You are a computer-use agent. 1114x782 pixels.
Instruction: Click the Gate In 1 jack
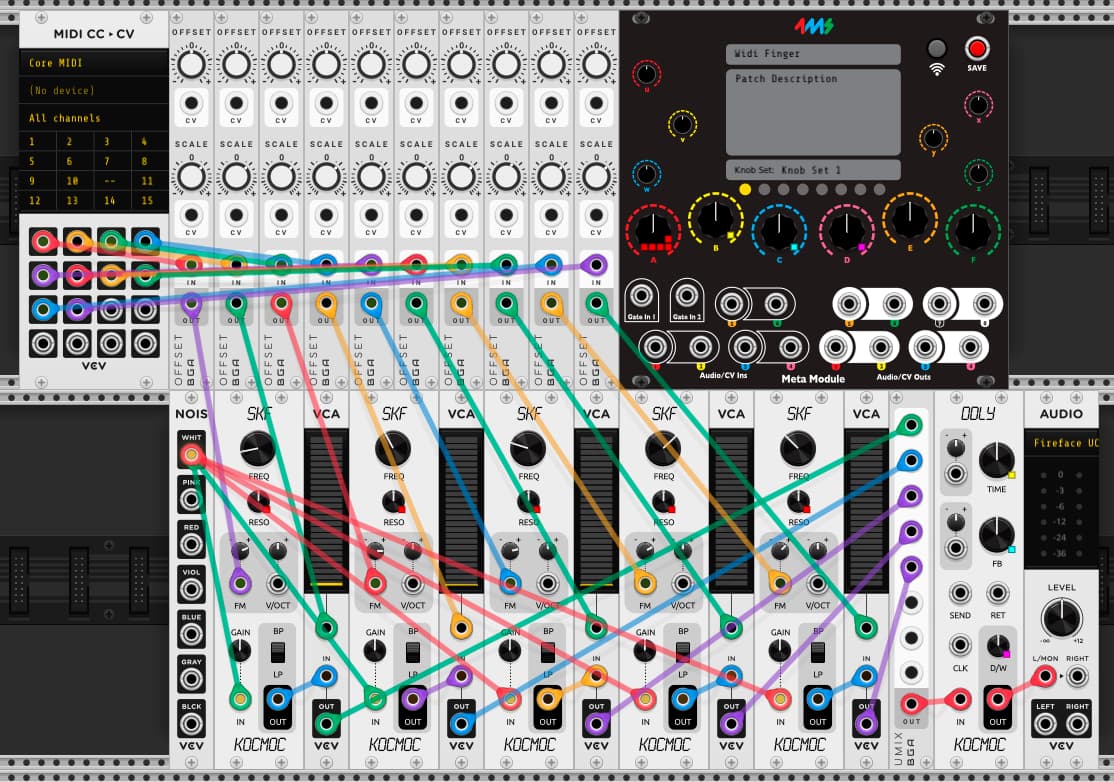(x=641, y=295)
